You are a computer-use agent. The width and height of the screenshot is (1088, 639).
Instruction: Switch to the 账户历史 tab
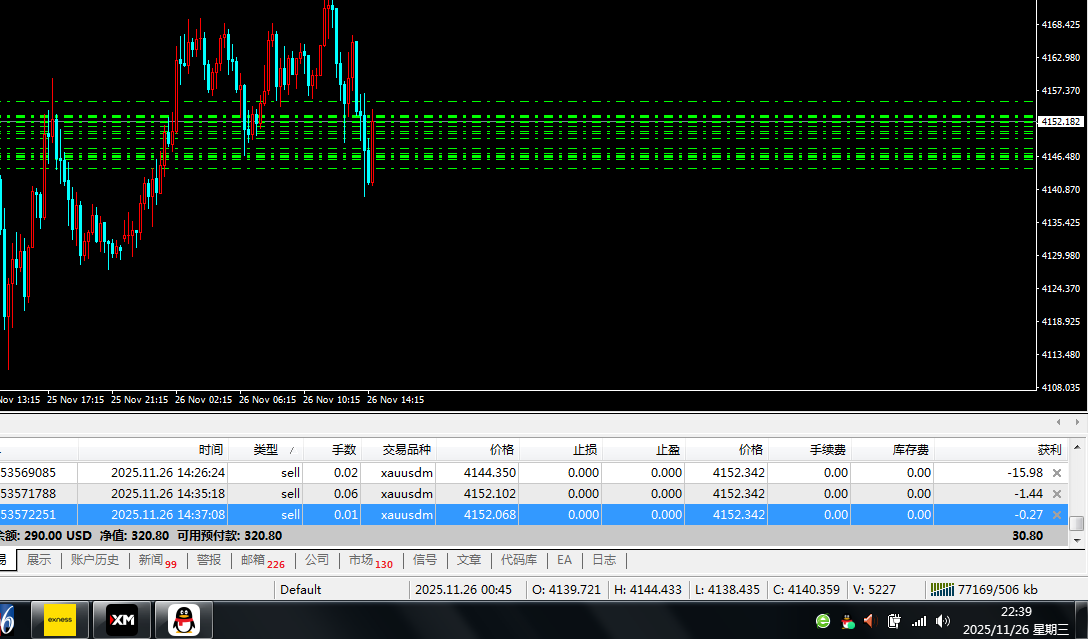[95, 561]
